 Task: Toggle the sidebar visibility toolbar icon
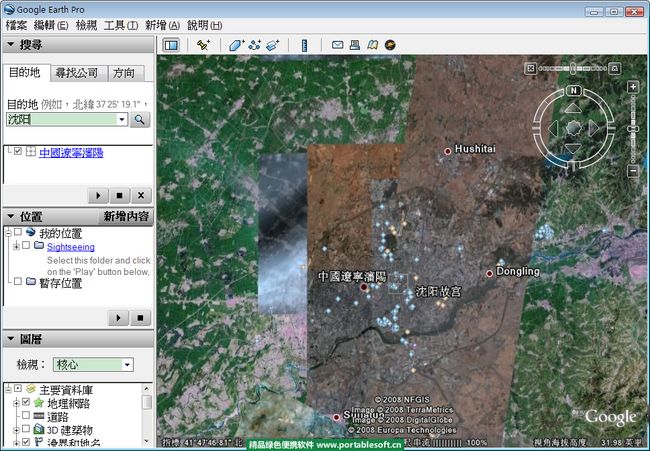tap(171, 45)
